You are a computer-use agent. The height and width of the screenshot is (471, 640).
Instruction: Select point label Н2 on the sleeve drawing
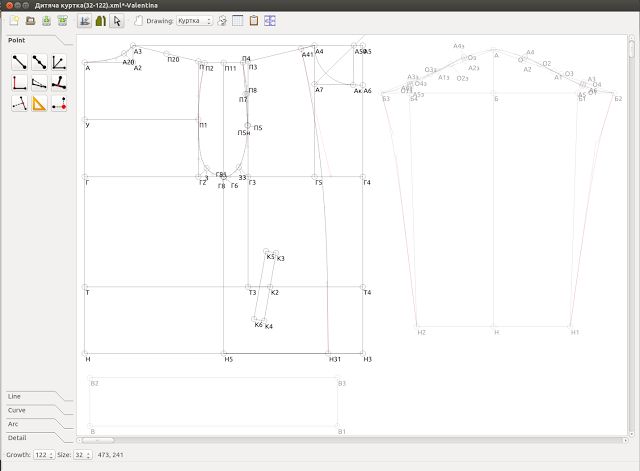tap(422, 333)
